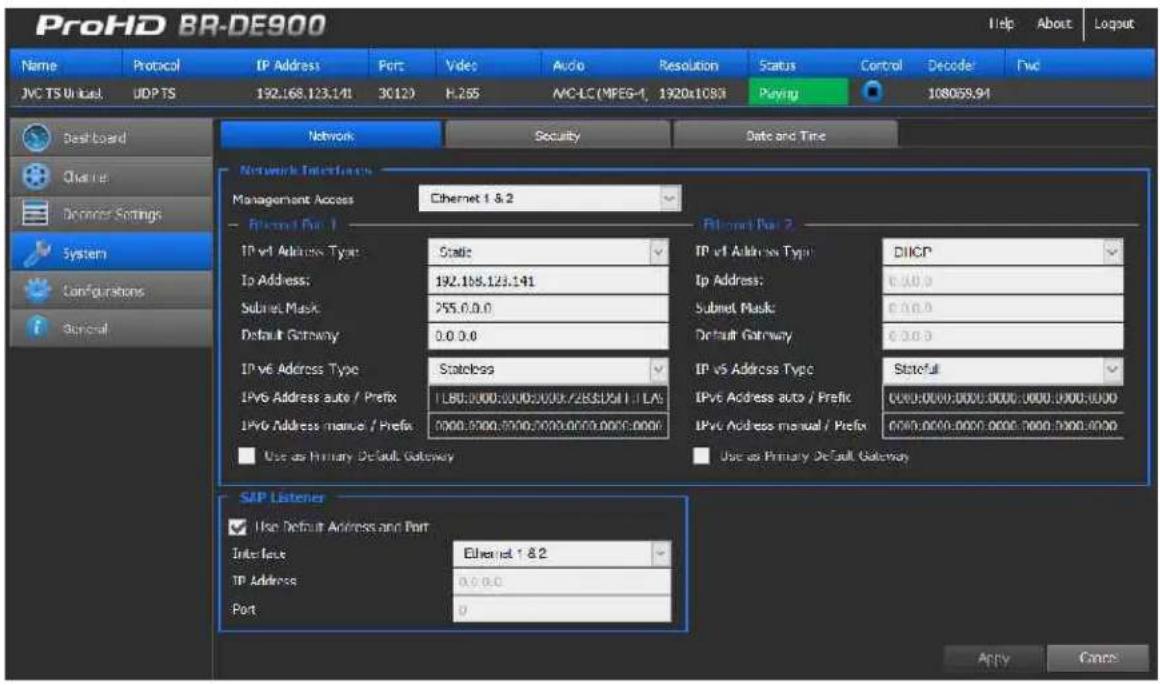Open Ethernet Port 2 IPv6 Address Type dropdown
This screenshot has height=685, width=1160.
pos(1002,369)
